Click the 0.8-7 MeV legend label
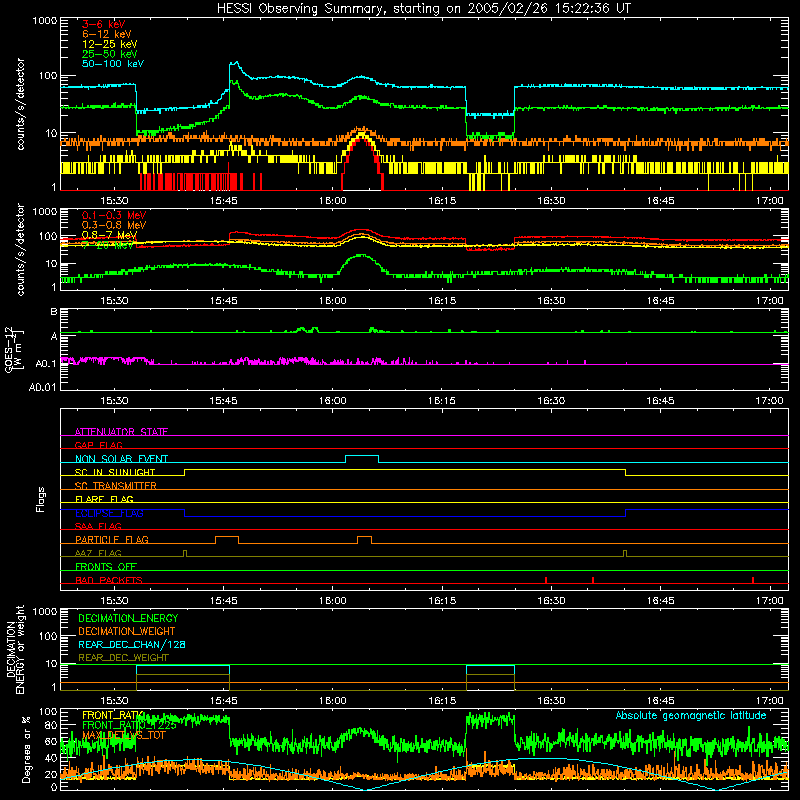The width and height of the screenshot is (800, 800). (109, 235)
